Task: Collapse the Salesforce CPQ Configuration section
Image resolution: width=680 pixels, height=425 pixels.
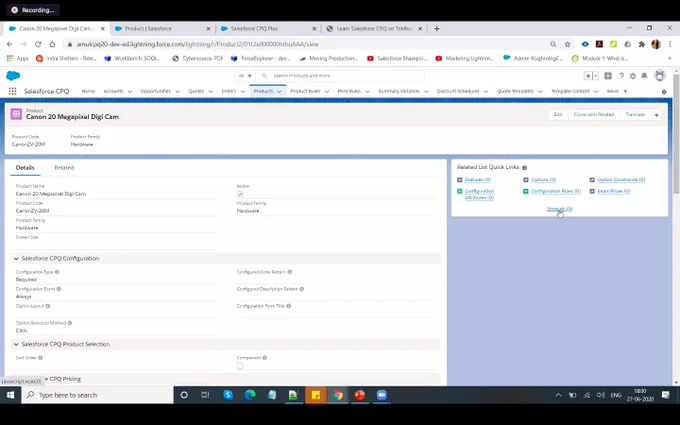Action: point(16,258)
